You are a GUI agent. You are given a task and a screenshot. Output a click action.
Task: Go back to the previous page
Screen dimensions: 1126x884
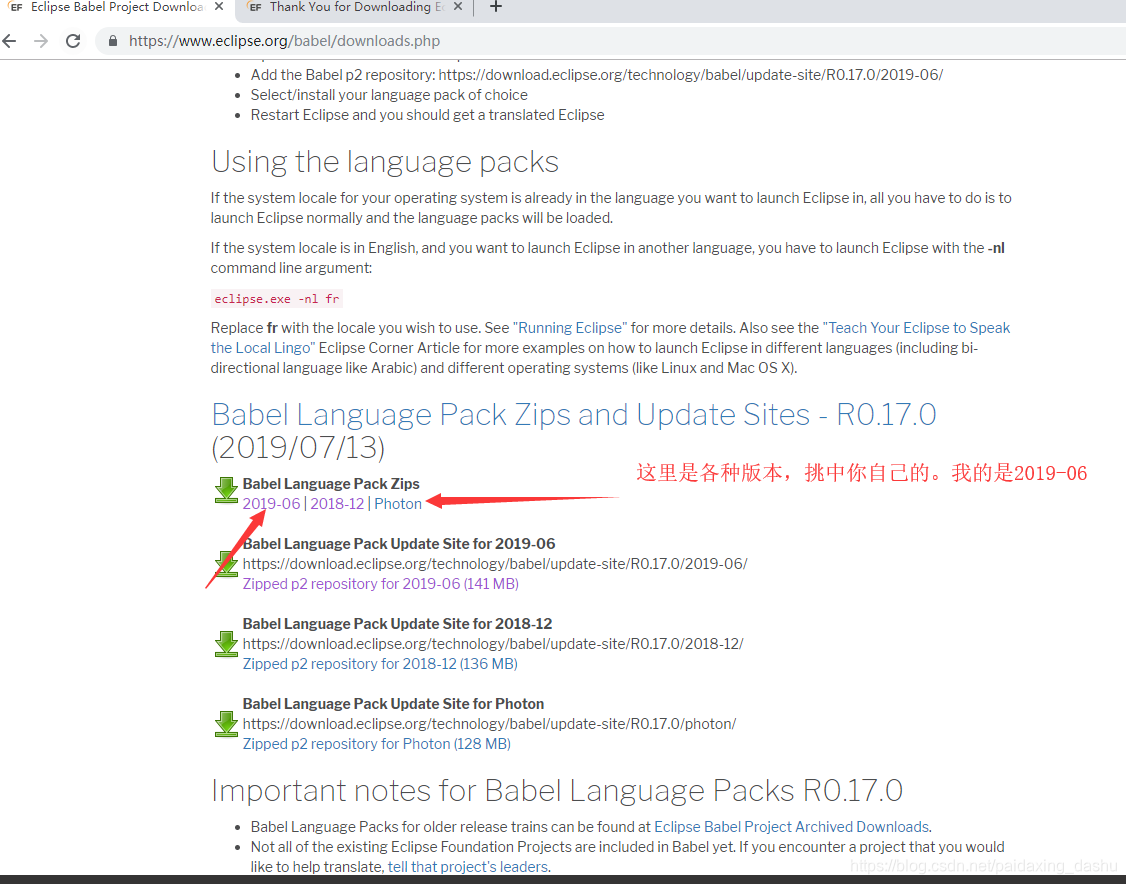tap(9, 41)
